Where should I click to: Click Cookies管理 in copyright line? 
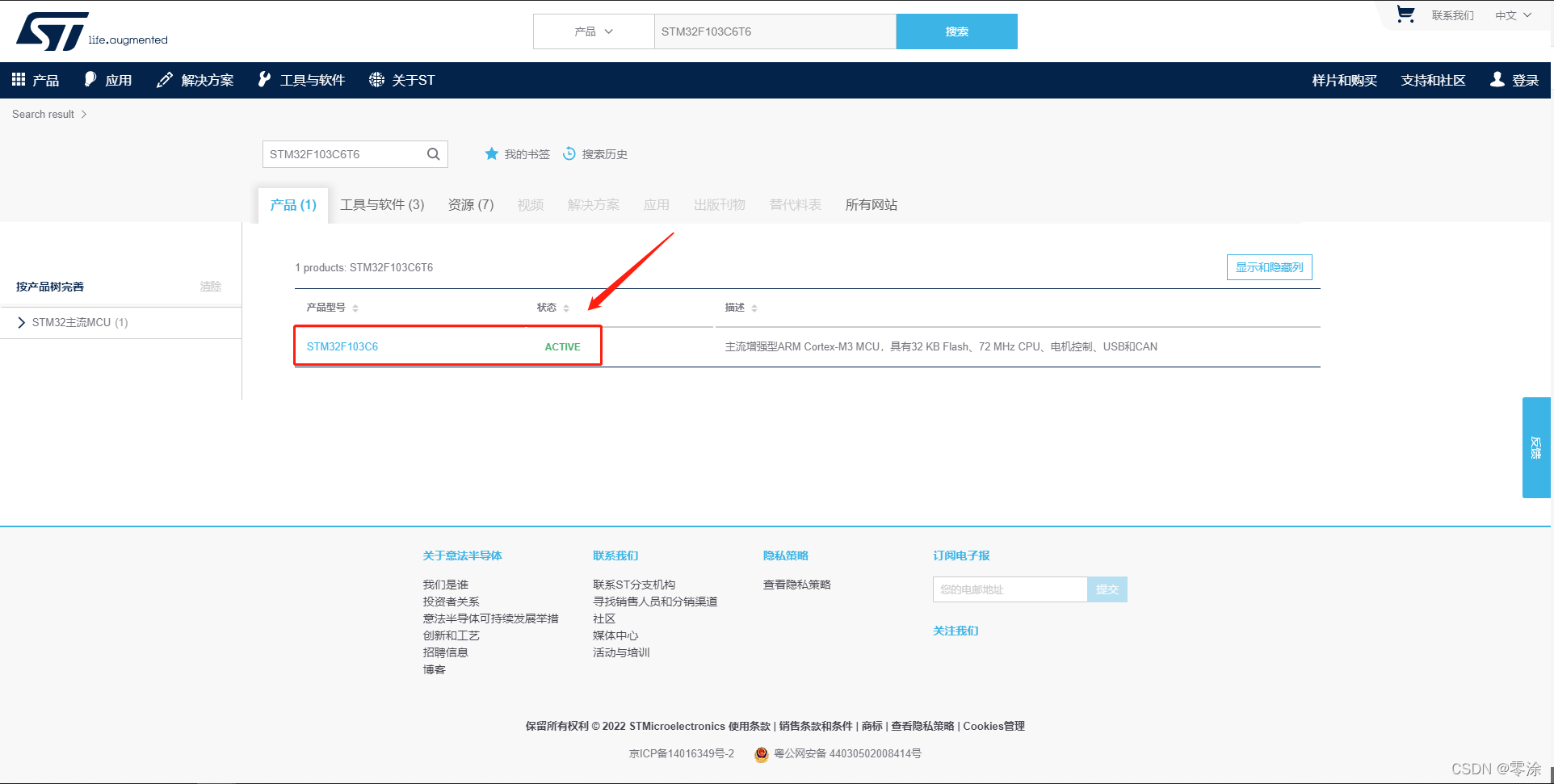pyautogui.click(x=994, y=726)
